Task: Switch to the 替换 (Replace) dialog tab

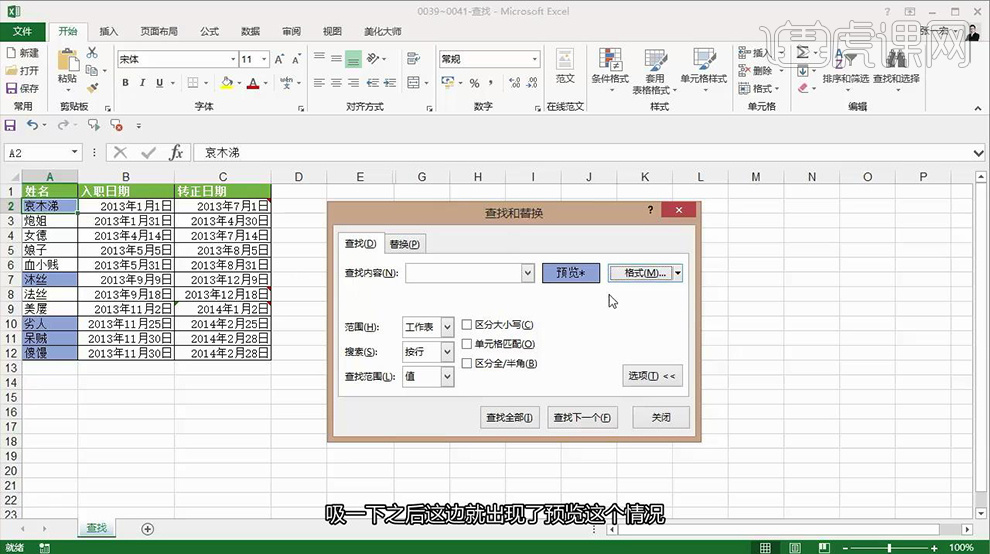Action: [x=405, y=244]
